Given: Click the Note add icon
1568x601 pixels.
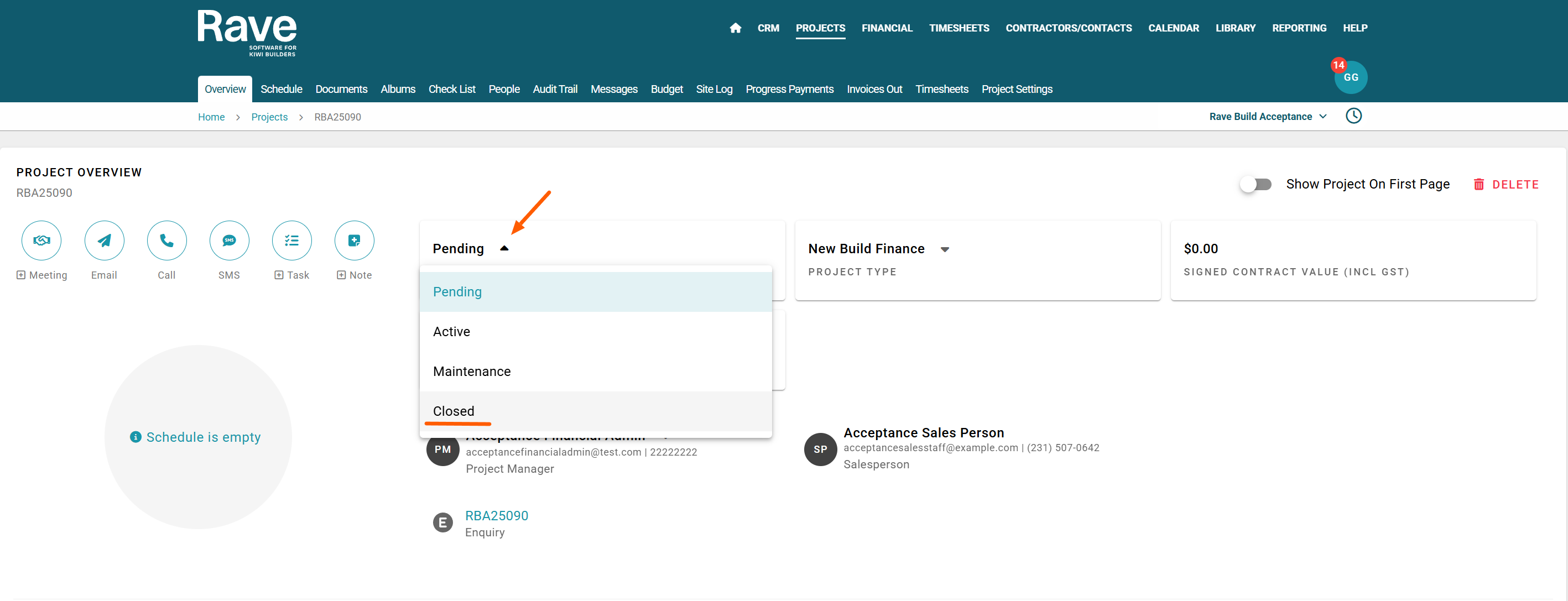Looking at the screenshot, I should click(355, 241).
